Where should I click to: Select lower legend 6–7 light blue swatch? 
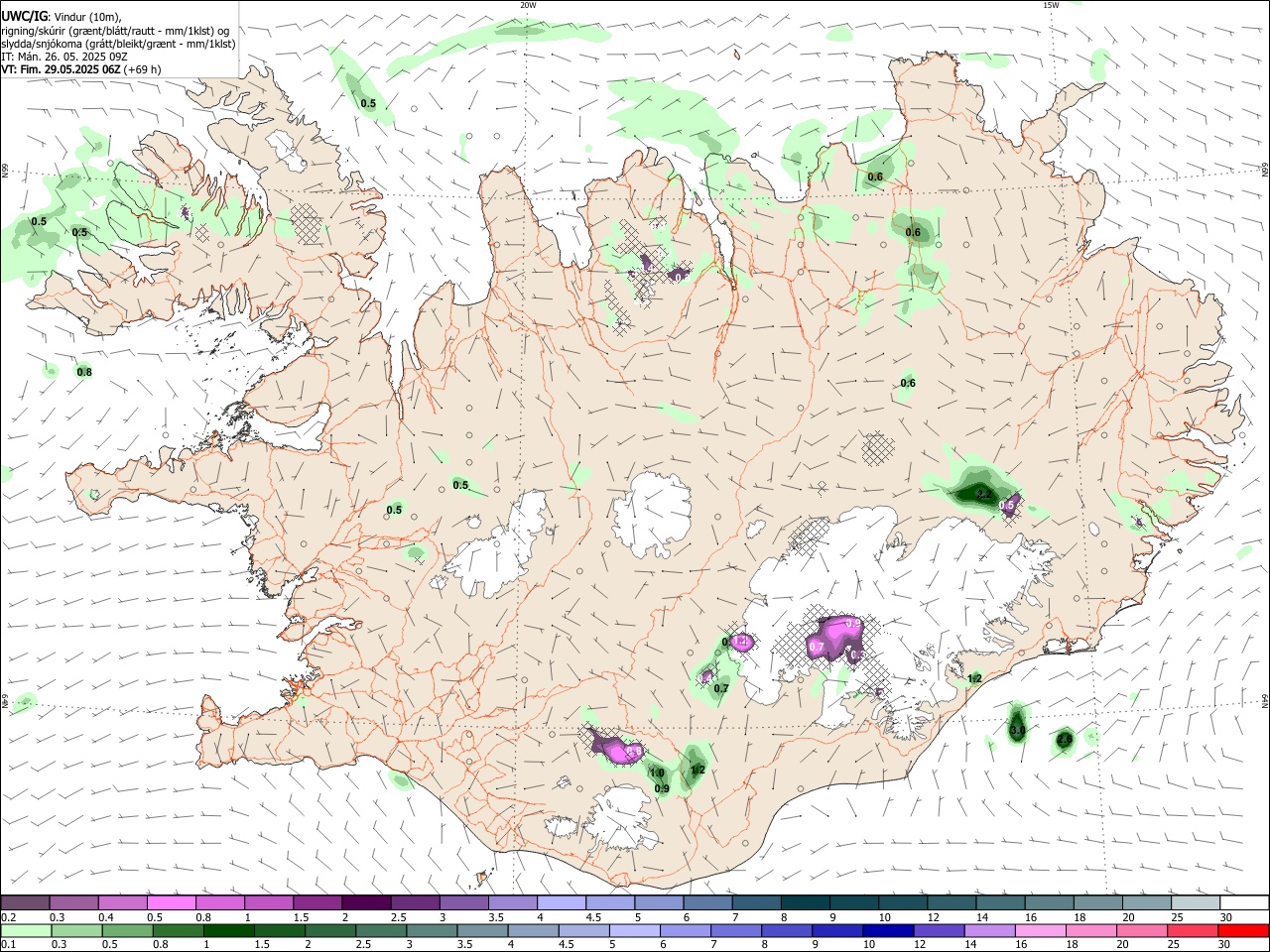(686, 930)
